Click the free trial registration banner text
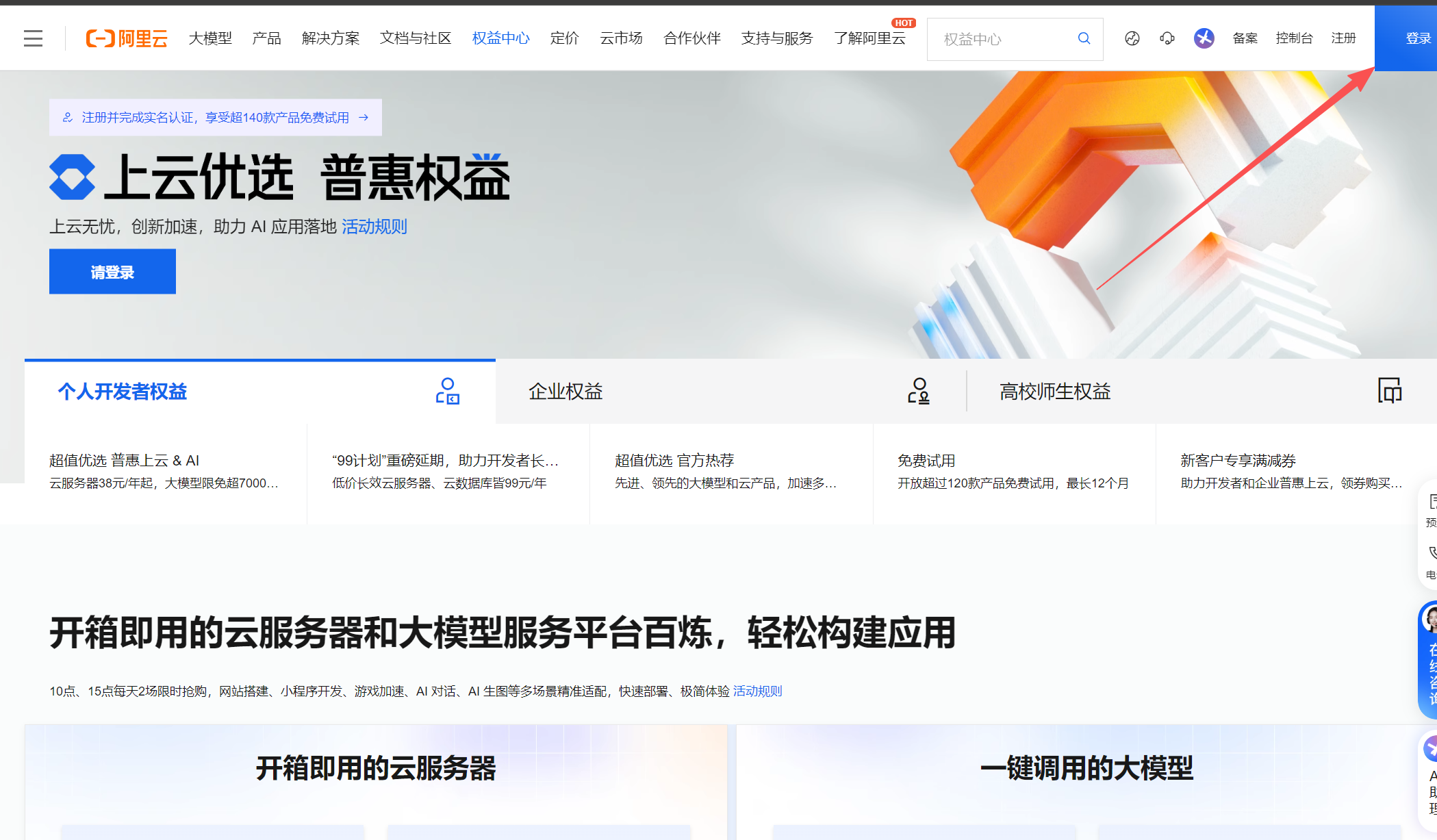Viewport: 1437px width, 840px height. click(x=216, y=118)
